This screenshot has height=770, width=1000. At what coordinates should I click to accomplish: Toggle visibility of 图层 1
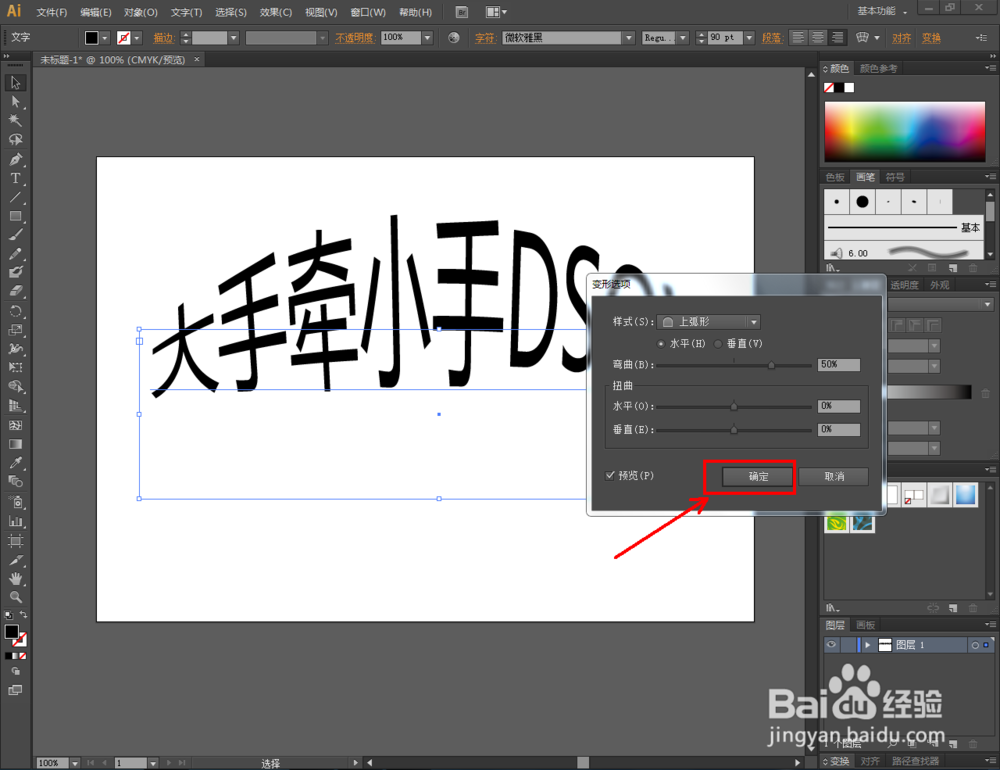pyautogui.click(x=832, y=645)
